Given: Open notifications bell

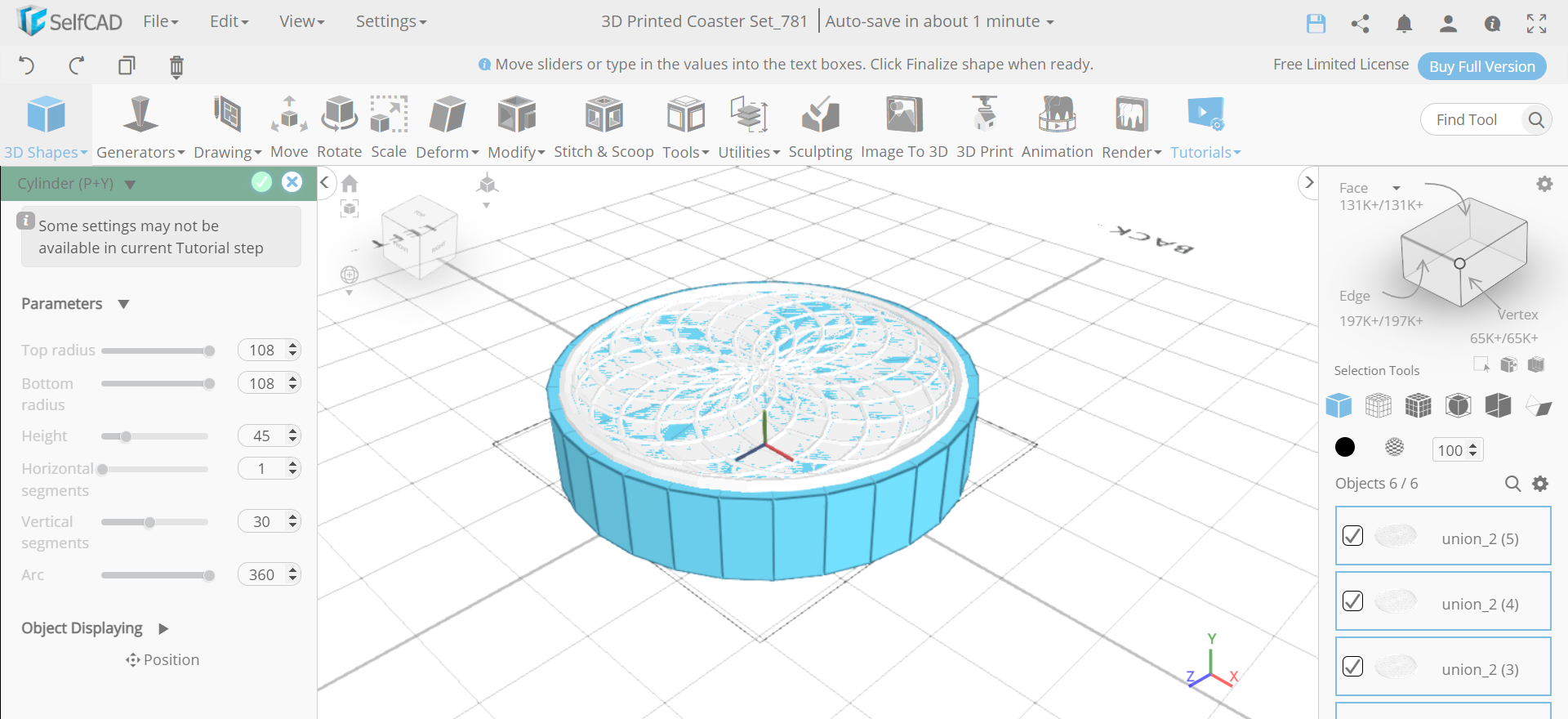Looking at the screenshot, I should 1404,24.
